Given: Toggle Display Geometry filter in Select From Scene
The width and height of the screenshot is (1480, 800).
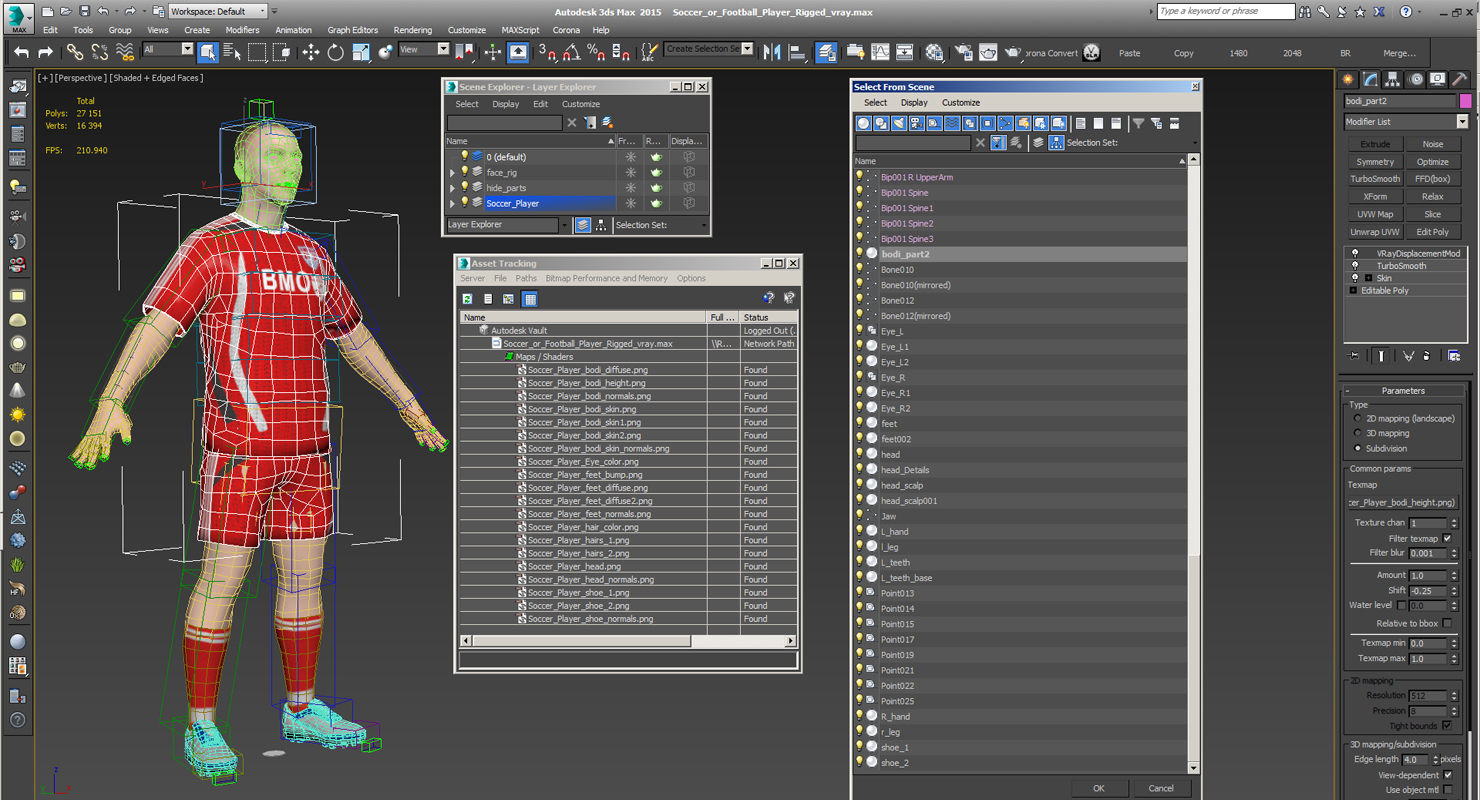Looking at the screenshot, I should [x=864, y=123].
